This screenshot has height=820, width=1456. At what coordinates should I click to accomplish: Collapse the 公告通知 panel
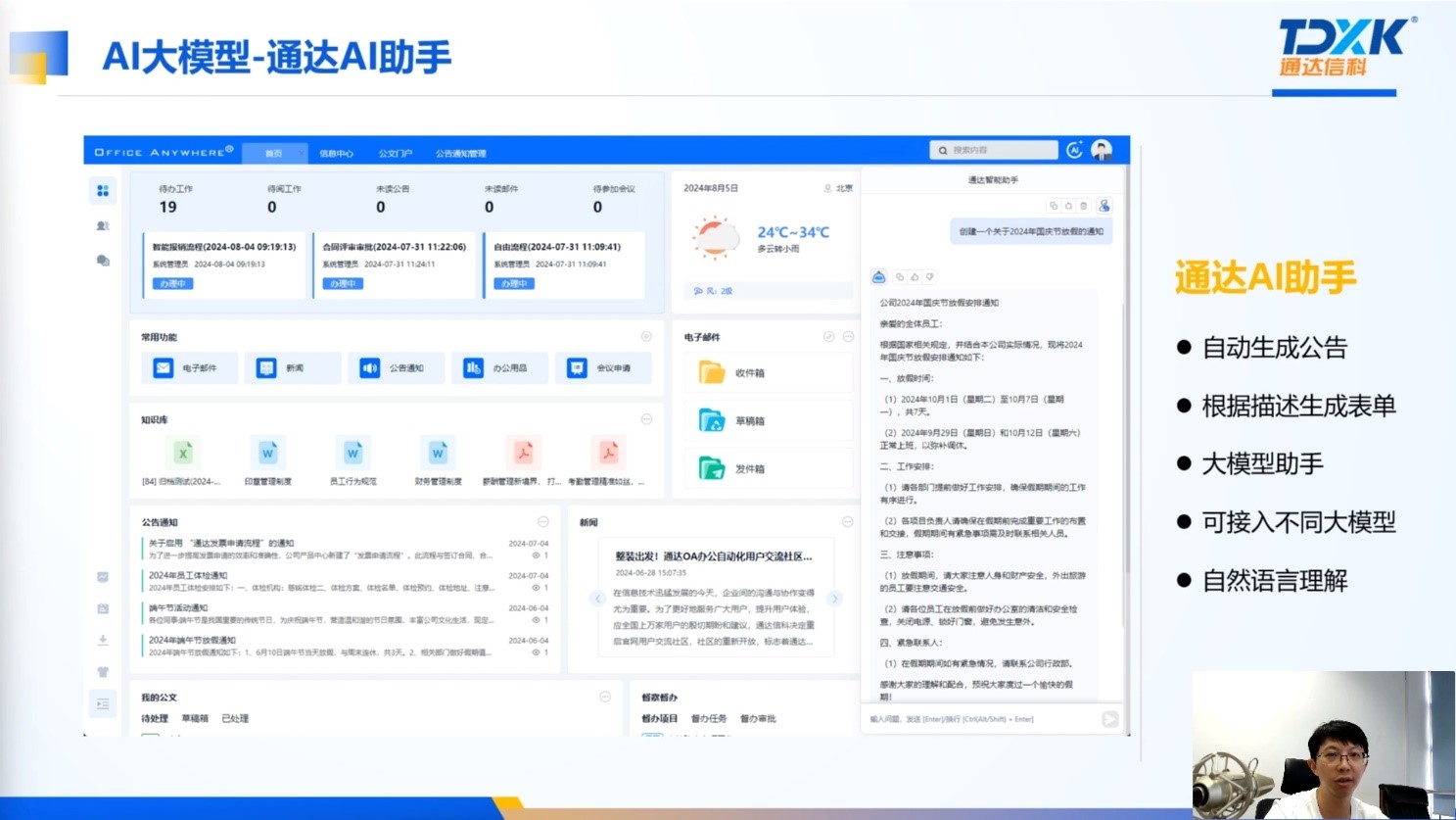[543, 521]
